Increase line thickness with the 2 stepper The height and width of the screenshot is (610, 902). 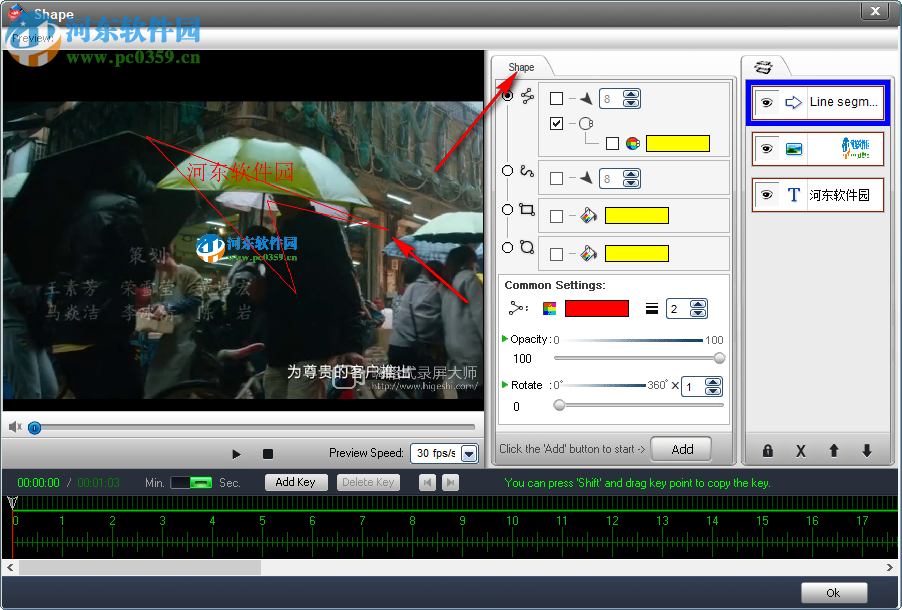click(x=700, y=303)
